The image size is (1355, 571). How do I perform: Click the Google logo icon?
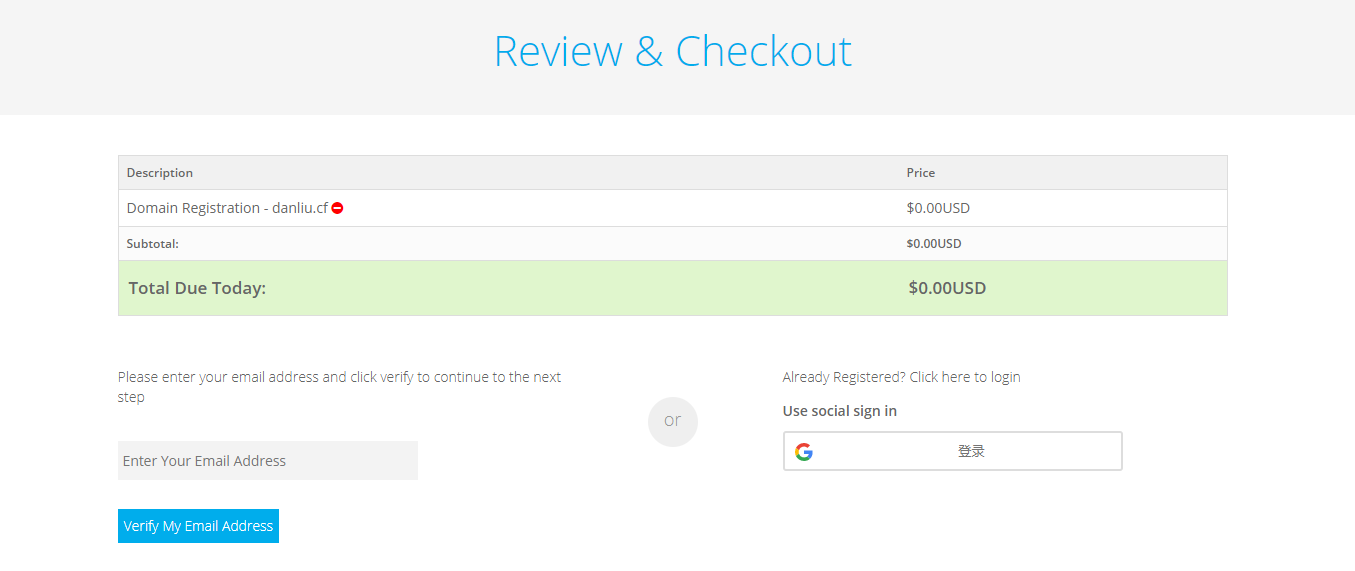[804, 452]
